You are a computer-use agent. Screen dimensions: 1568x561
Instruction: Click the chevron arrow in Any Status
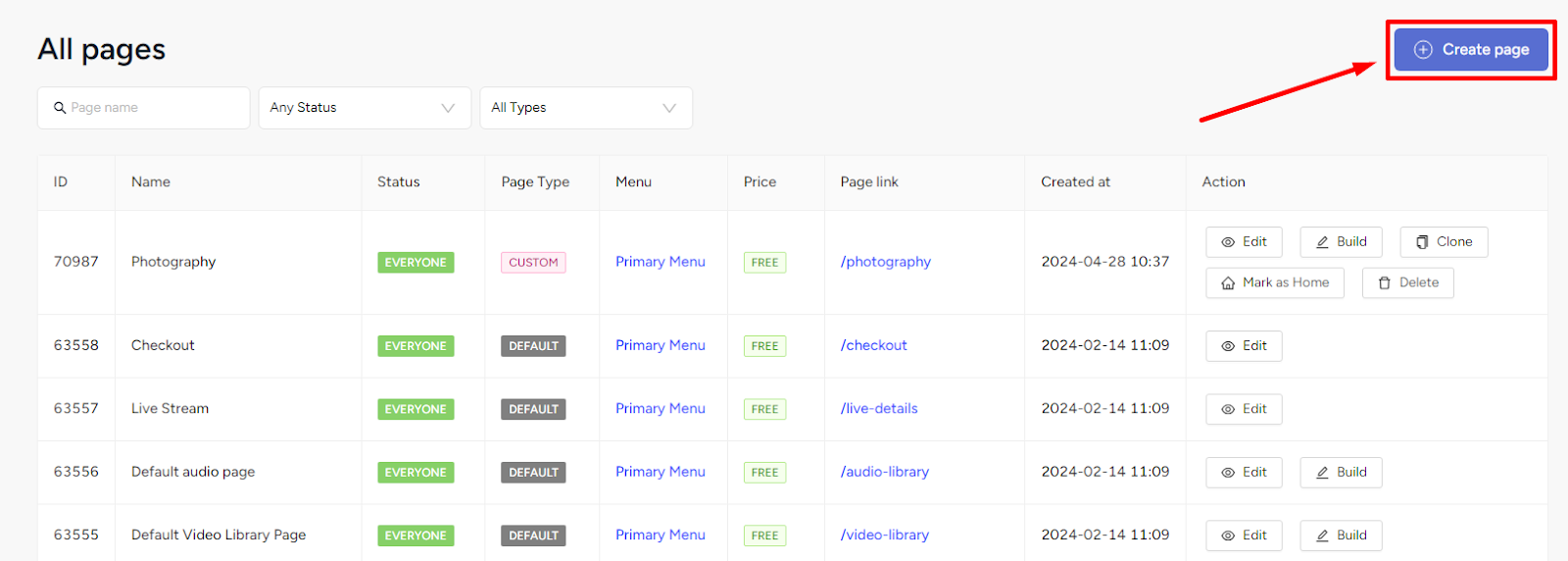click(x=448, y=108)
